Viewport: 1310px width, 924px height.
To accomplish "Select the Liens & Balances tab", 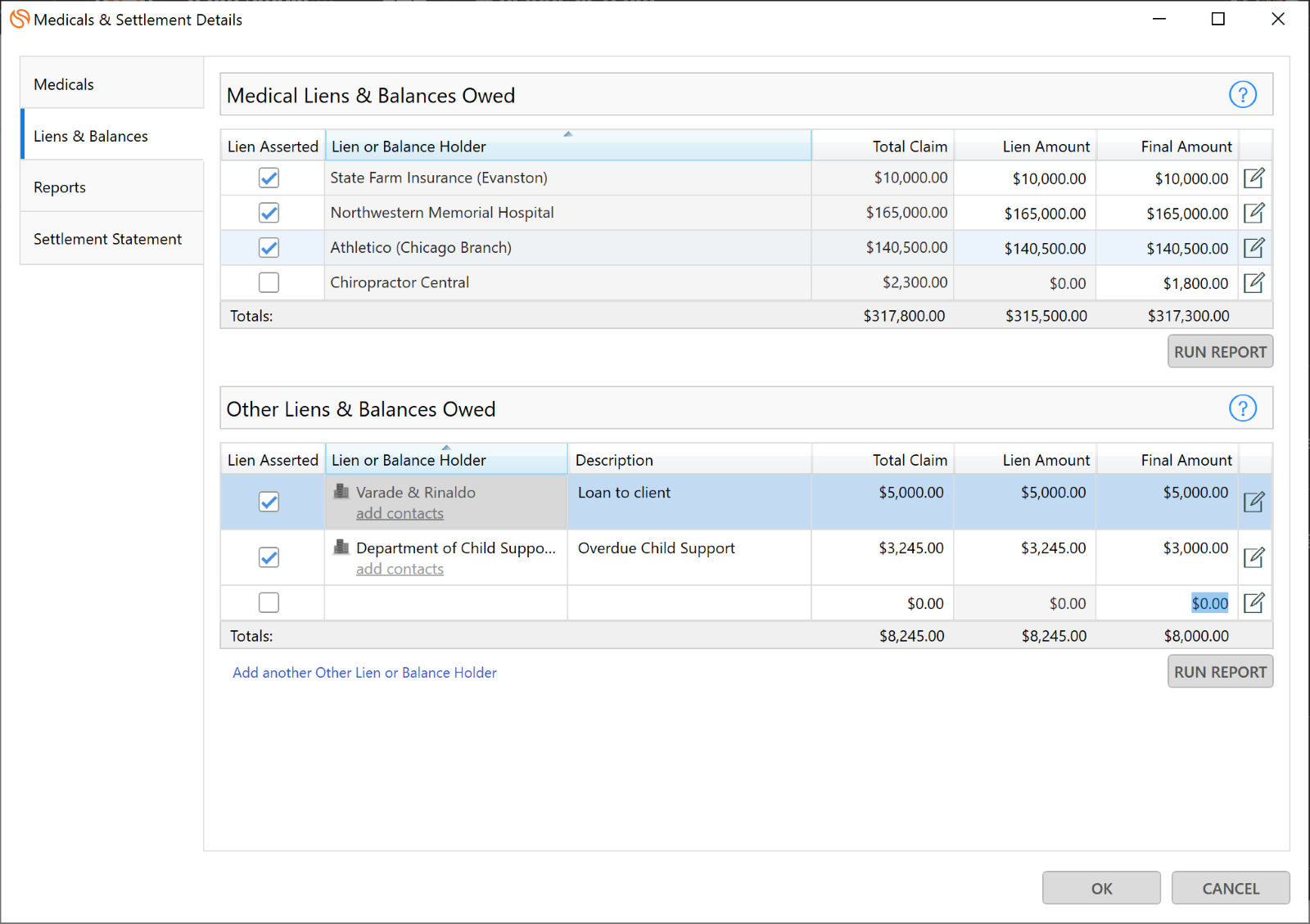I will click(x=112, y=136).
